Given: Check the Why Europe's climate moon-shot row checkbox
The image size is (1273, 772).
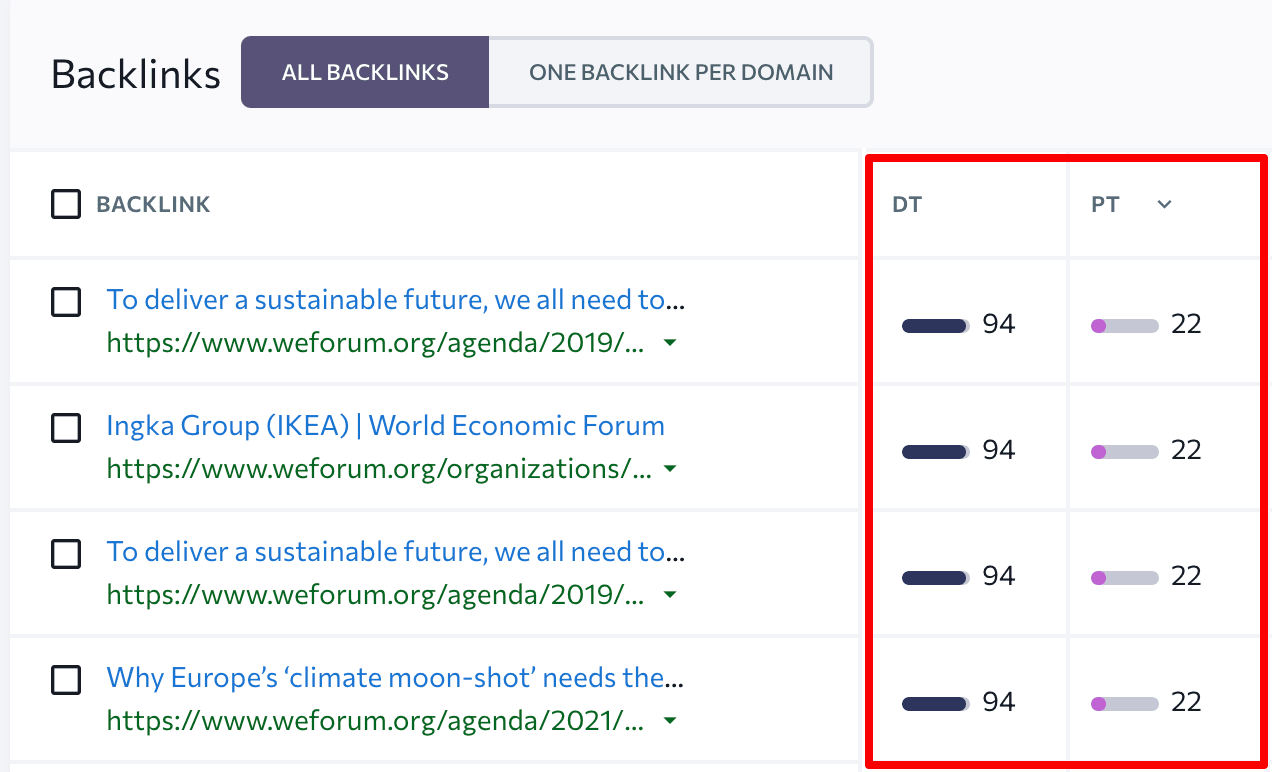Looking at the screenshot, I should (66, 680).
